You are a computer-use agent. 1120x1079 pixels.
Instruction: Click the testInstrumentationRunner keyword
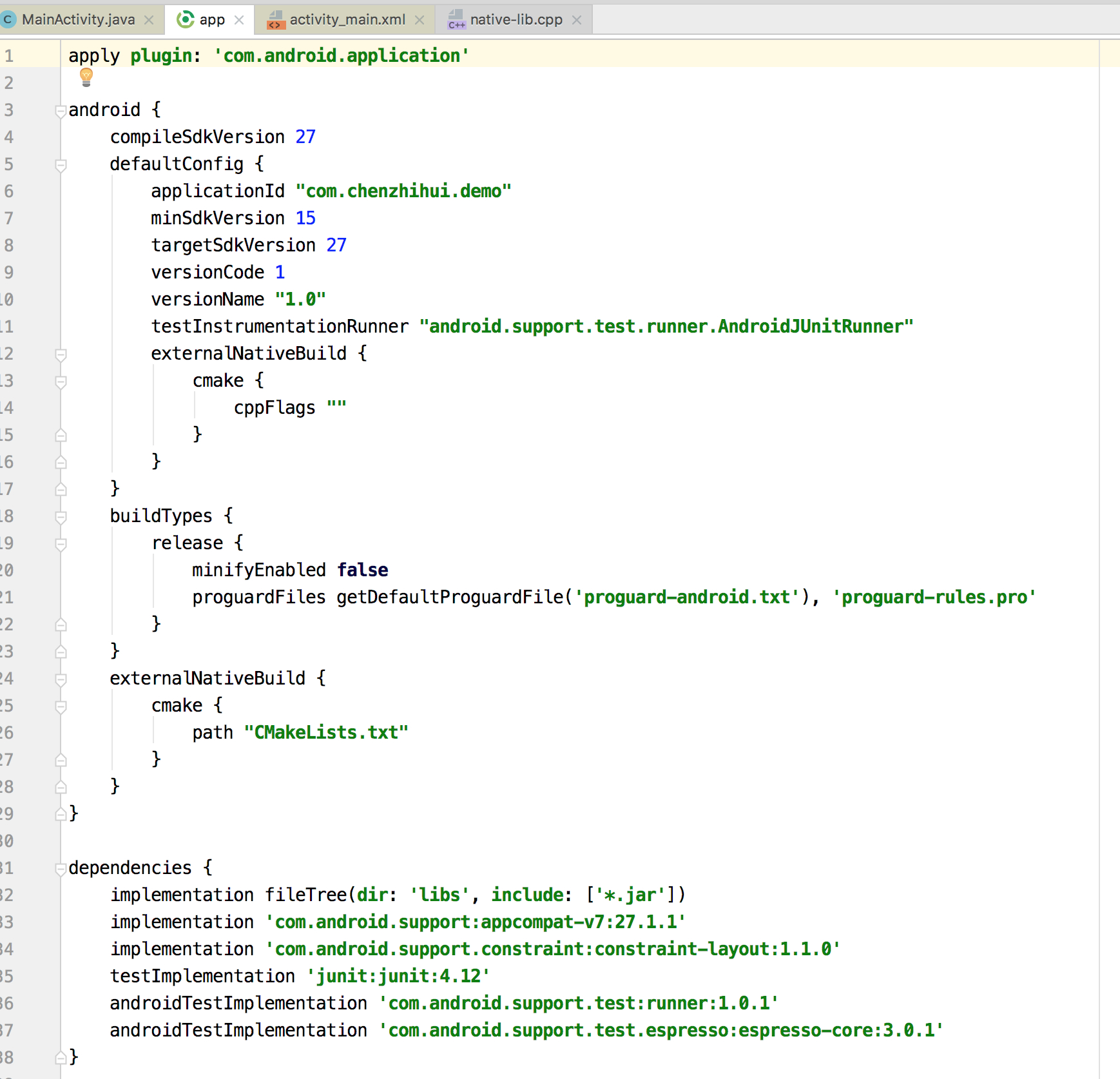click(280, 326)
